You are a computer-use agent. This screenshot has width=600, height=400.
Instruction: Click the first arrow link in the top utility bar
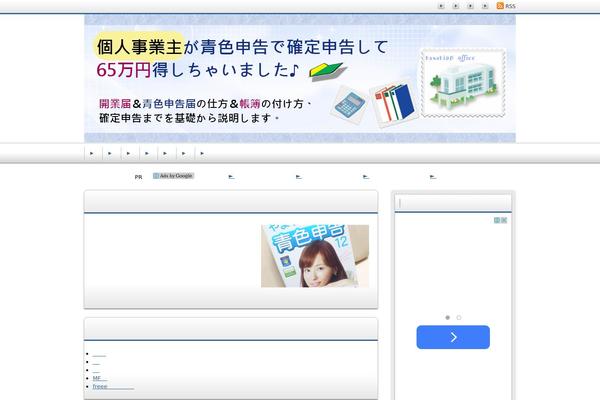click(441, 6)
